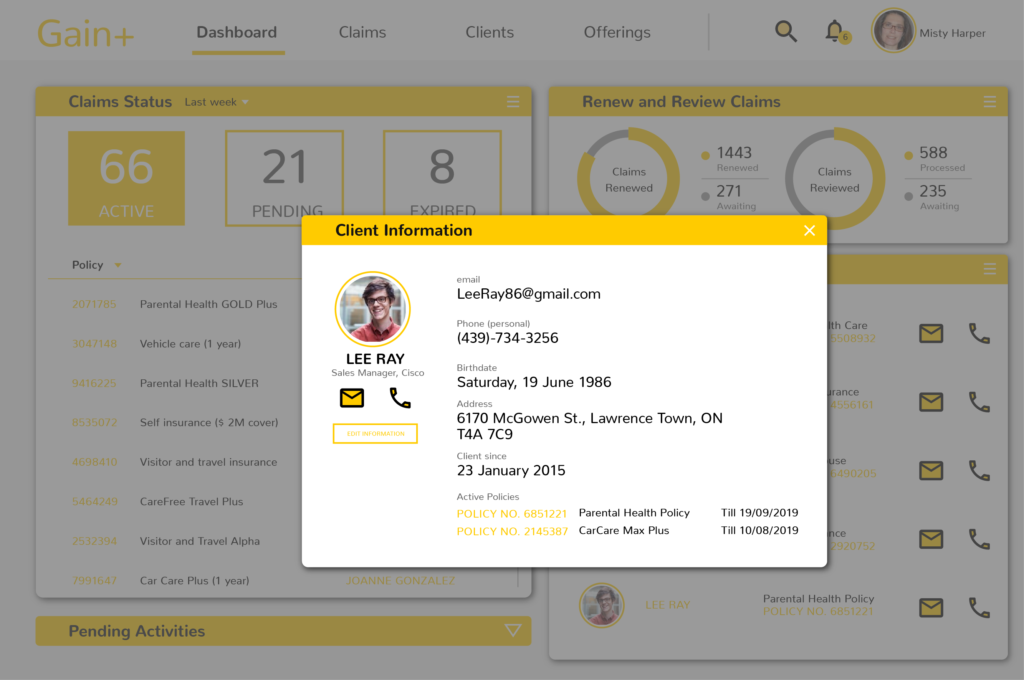Open policy 8535072 link
Viewport: 1024px width, 680px height.
95,423
